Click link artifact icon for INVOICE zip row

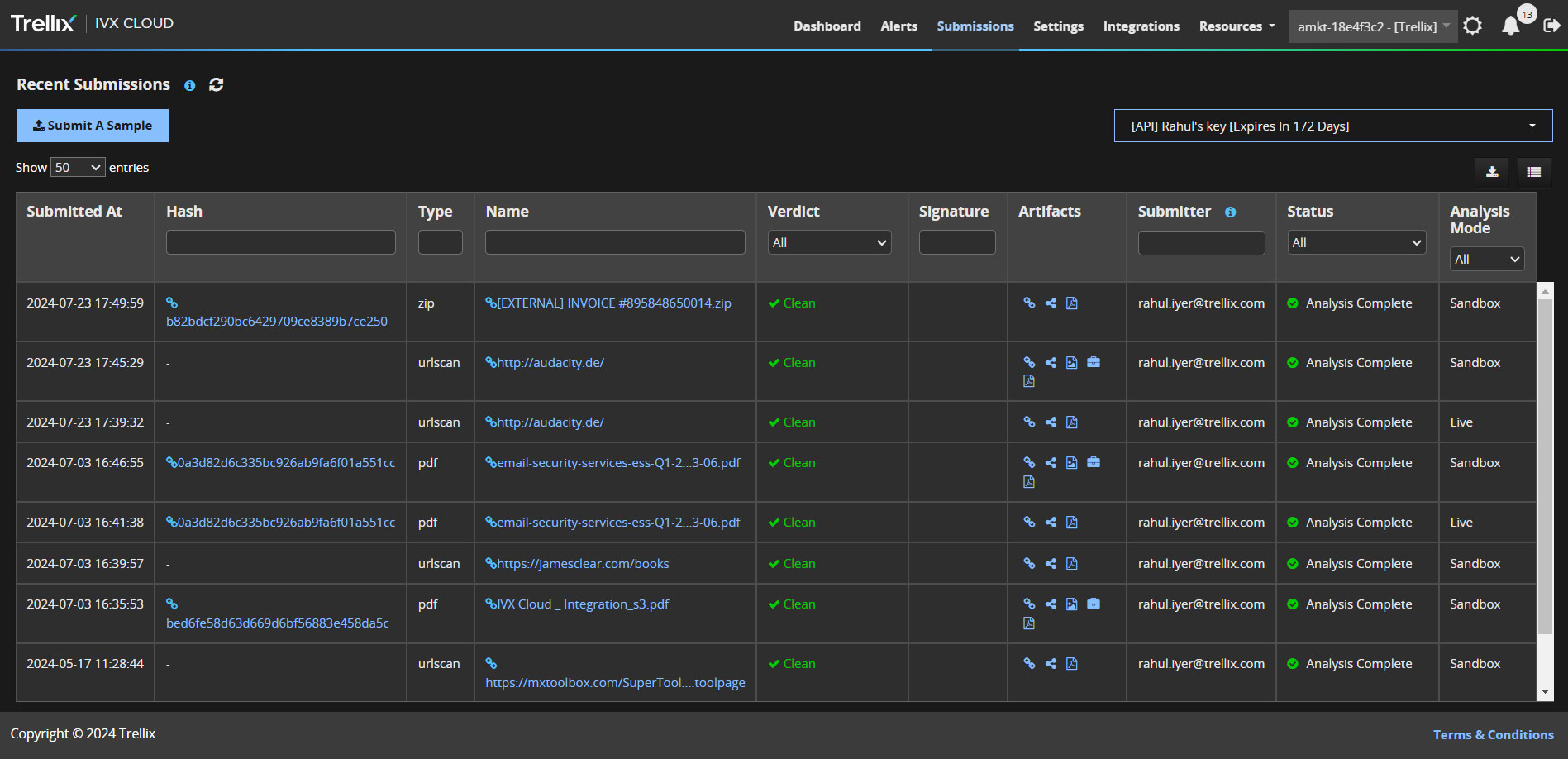1029,303
